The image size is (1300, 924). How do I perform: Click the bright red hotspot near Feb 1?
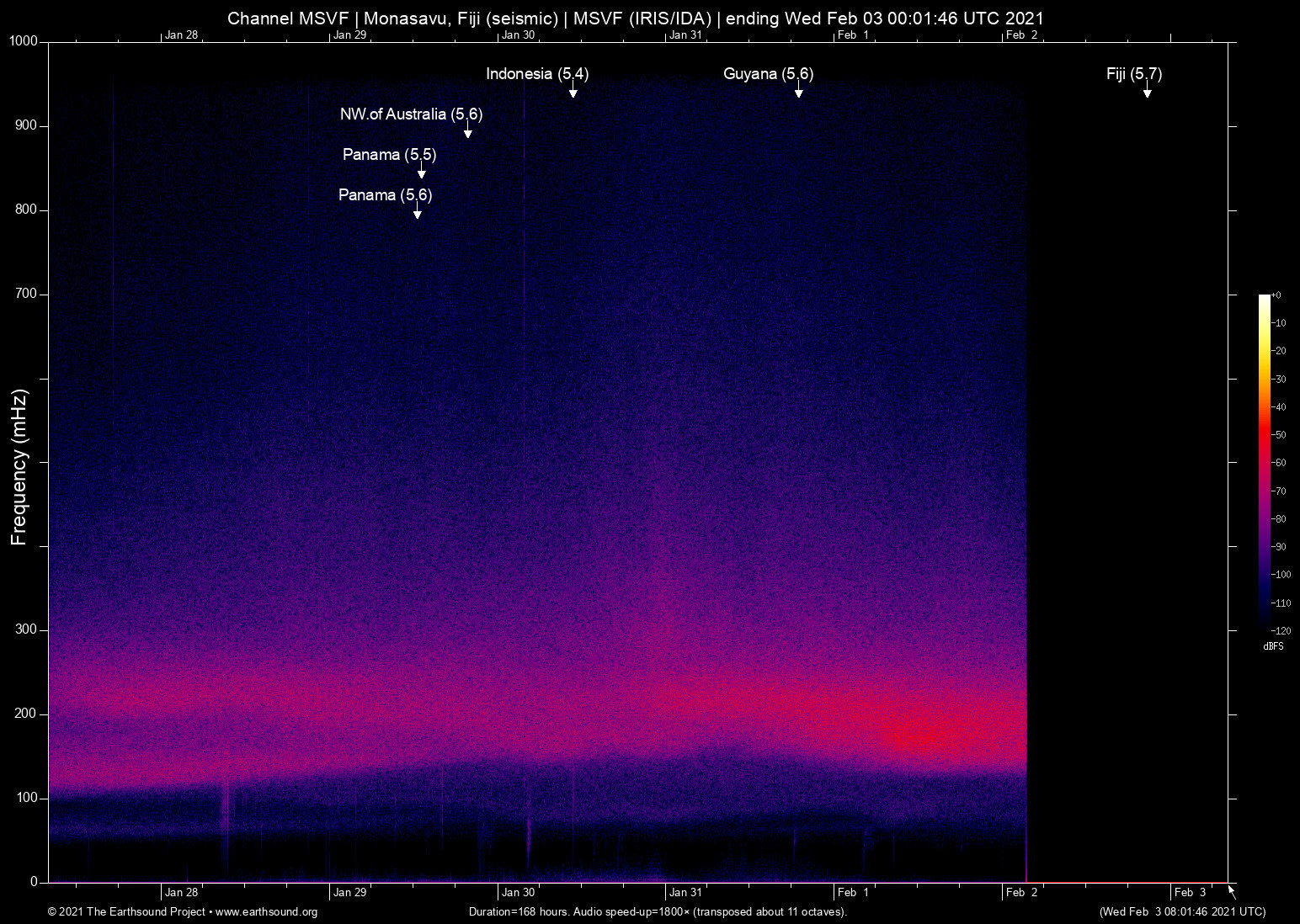click(x=922, y=730)
